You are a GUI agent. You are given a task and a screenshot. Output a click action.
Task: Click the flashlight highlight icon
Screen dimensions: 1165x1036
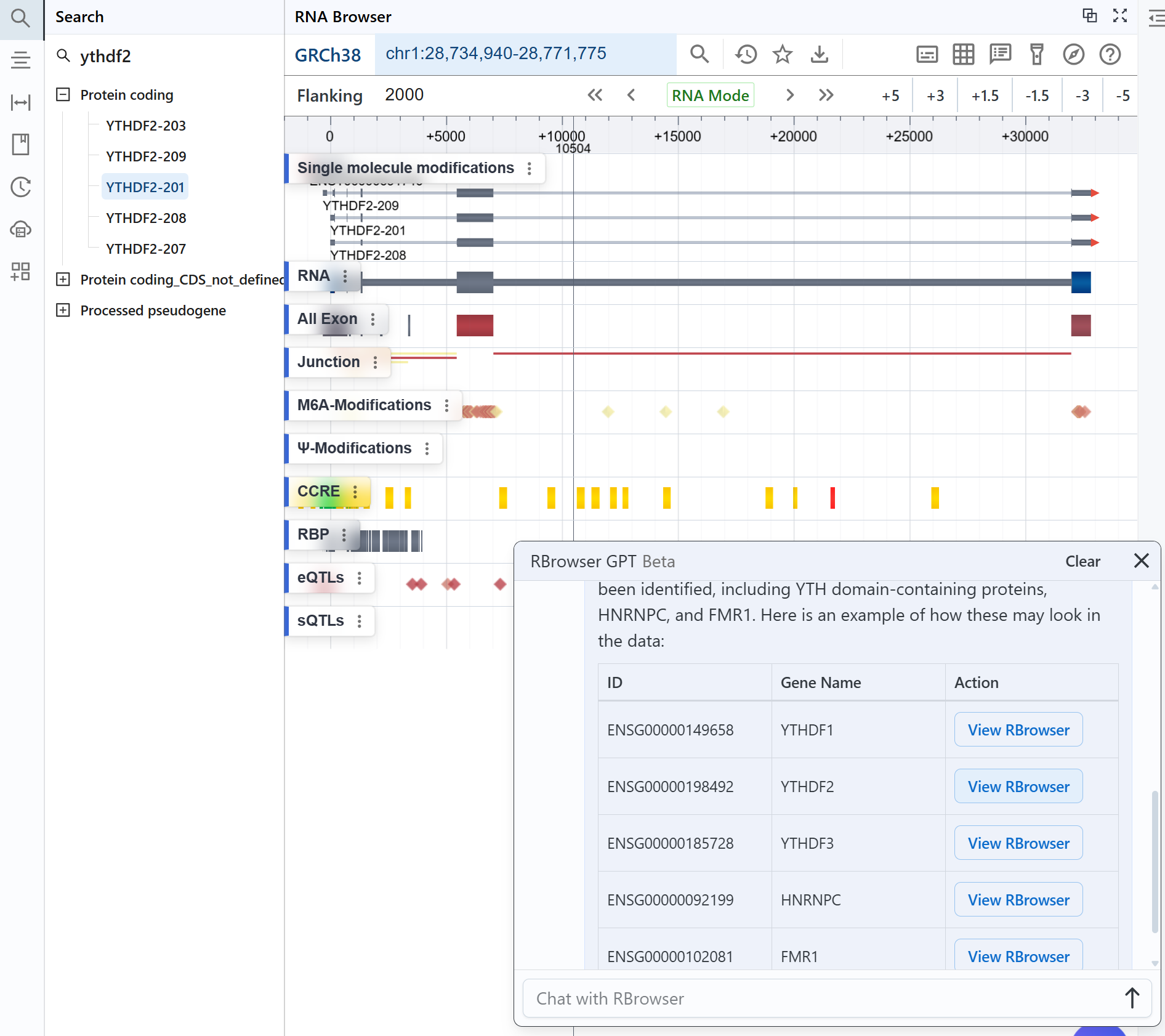(1037, 54)
